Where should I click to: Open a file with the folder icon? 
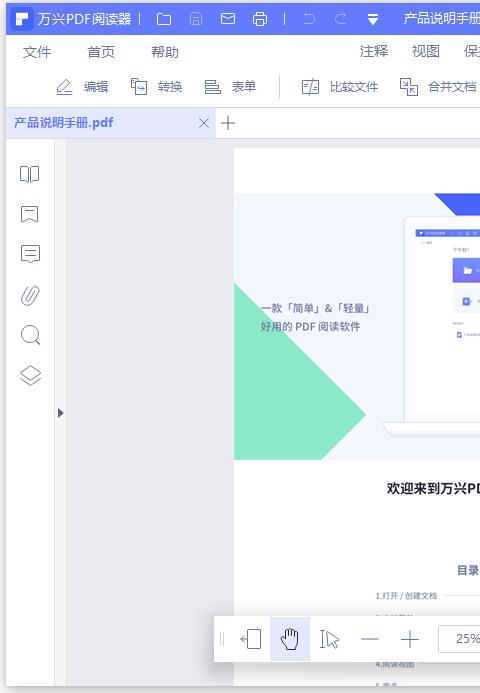tap(164, 19)
